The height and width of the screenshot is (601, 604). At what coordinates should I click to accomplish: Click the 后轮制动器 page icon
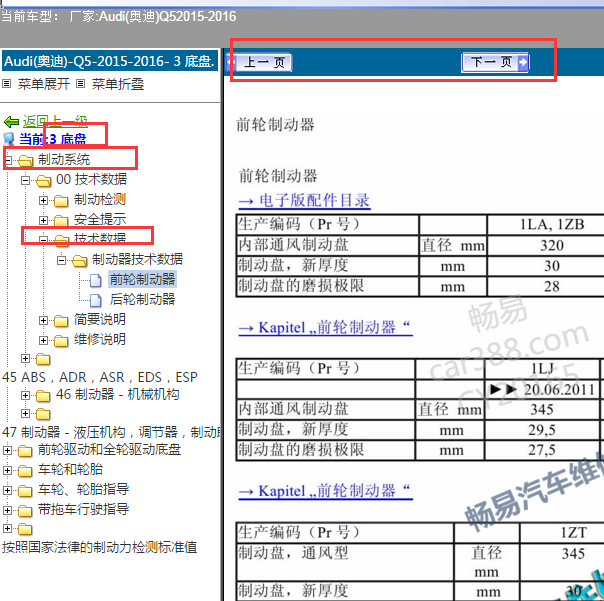point(96,300)
